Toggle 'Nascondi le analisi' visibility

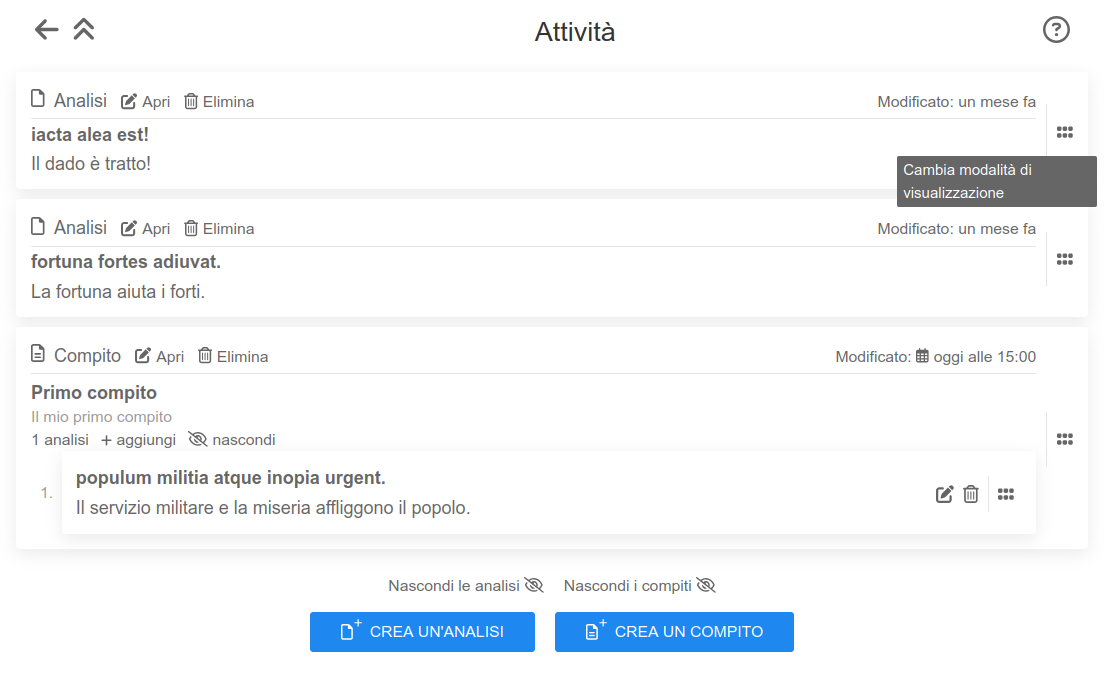point(466,586)
